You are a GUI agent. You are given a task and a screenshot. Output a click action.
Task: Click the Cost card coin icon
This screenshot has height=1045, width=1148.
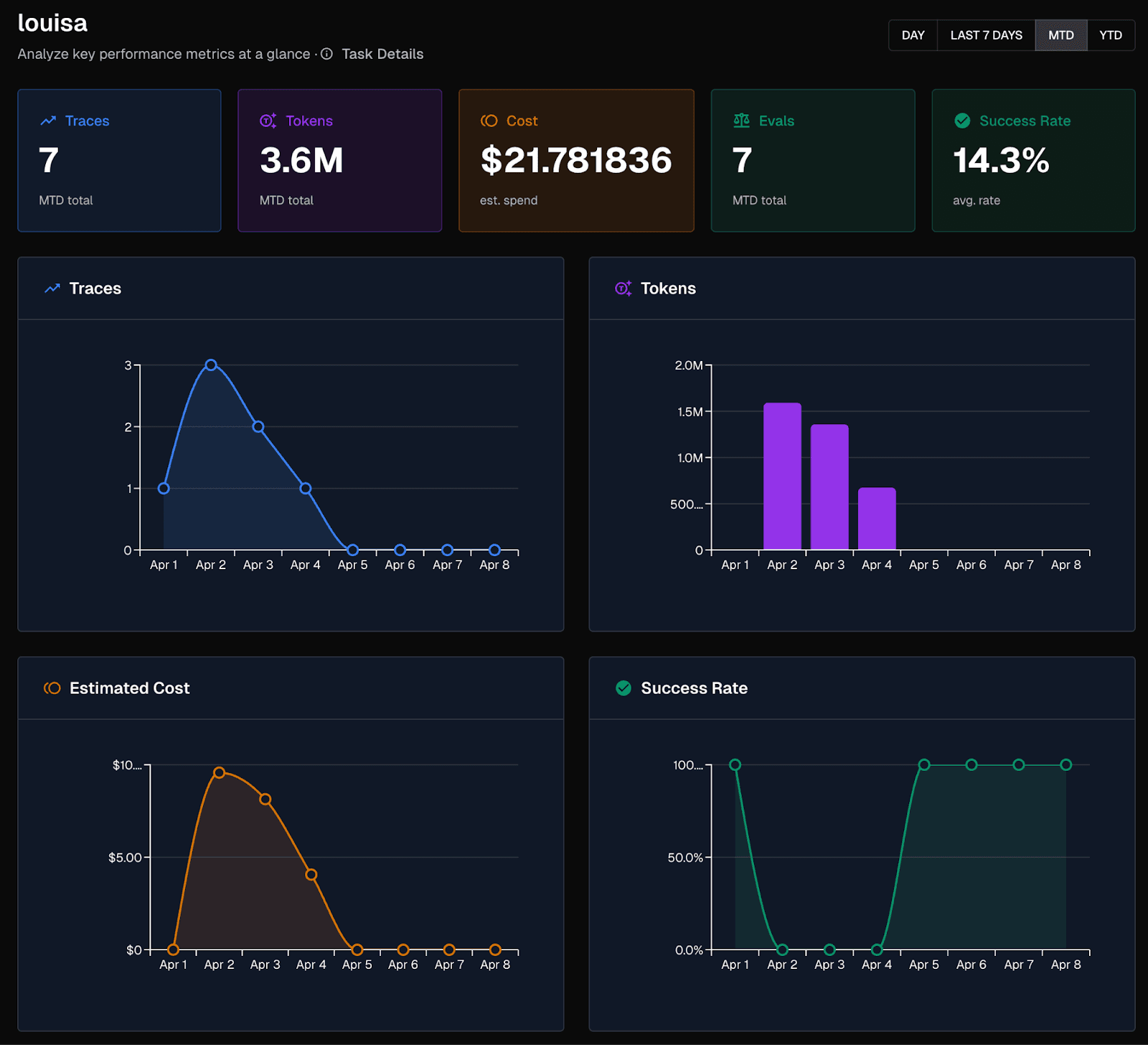[489, 121]
